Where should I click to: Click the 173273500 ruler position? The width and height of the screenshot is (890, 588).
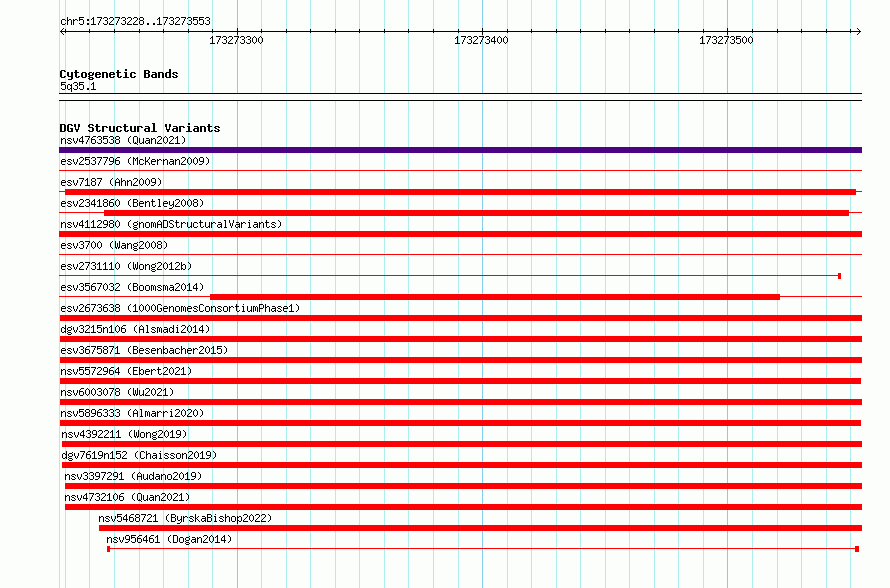726,40
